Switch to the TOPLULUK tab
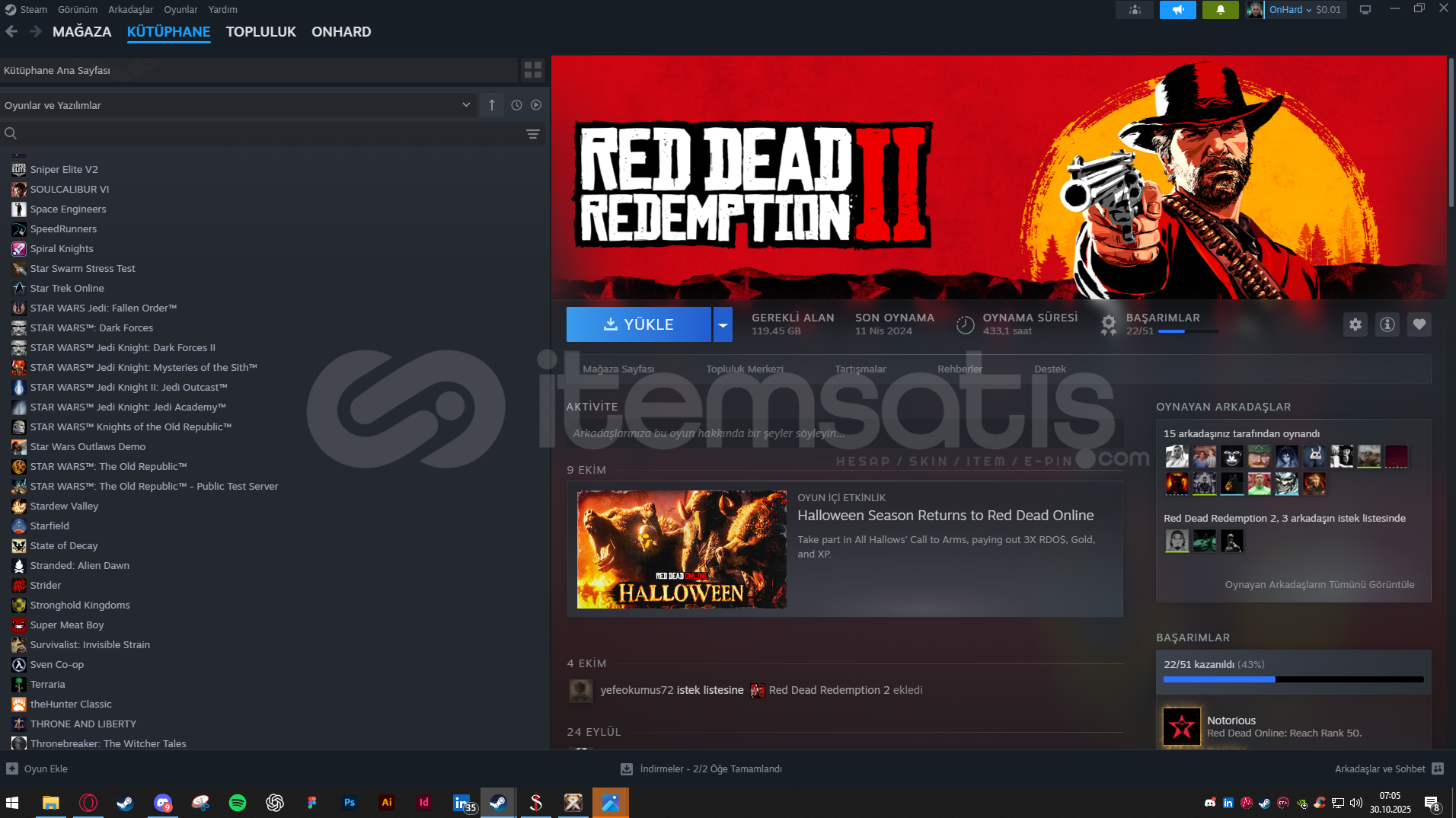The width and height of the screenshot is (1456, 818). pyautogui.click(x=261, y=32)
